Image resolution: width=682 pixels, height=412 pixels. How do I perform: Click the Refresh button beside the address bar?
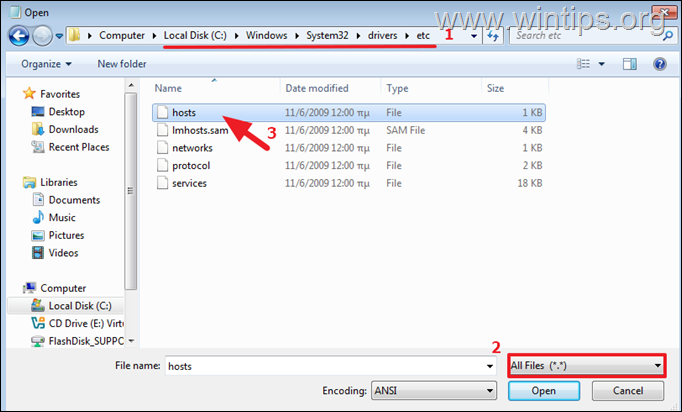[493, 36]
